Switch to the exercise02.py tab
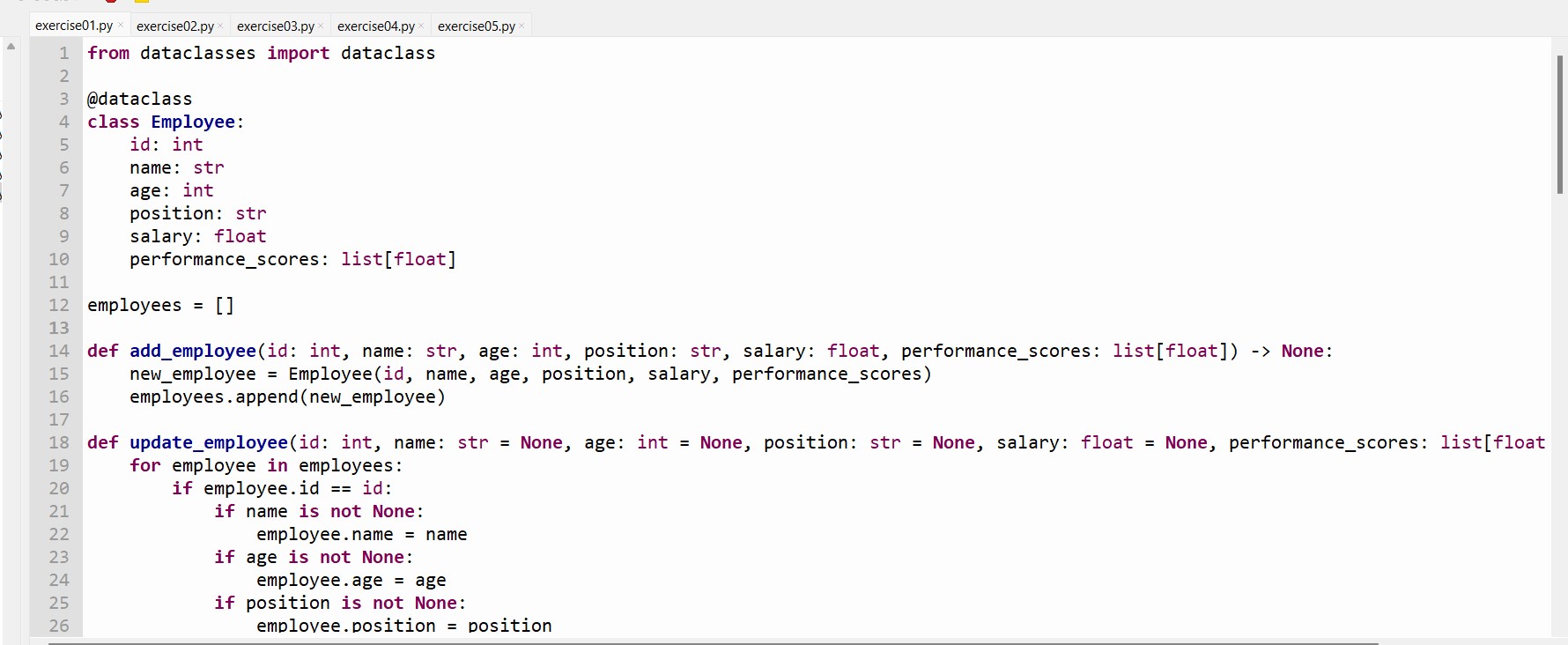This screenshot has height=645, width=1568. click(174, 26)
